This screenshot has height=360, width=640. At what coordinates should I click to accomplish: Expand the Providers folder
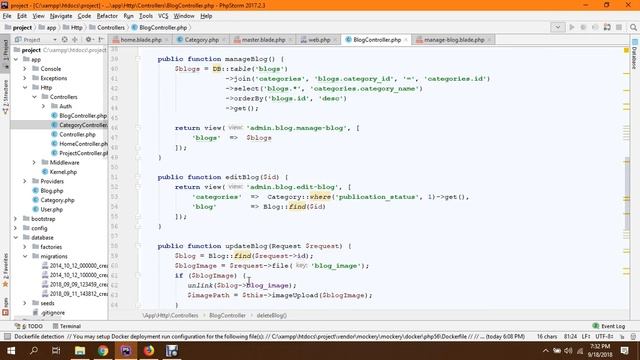25,181
